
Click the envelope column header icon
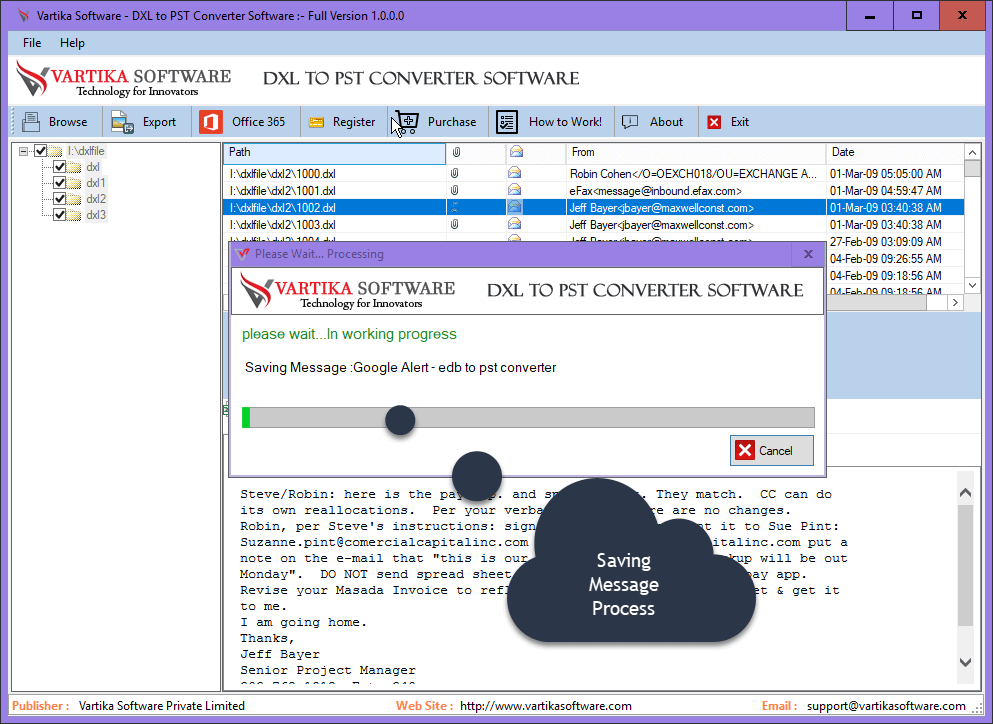coord(516,152)
